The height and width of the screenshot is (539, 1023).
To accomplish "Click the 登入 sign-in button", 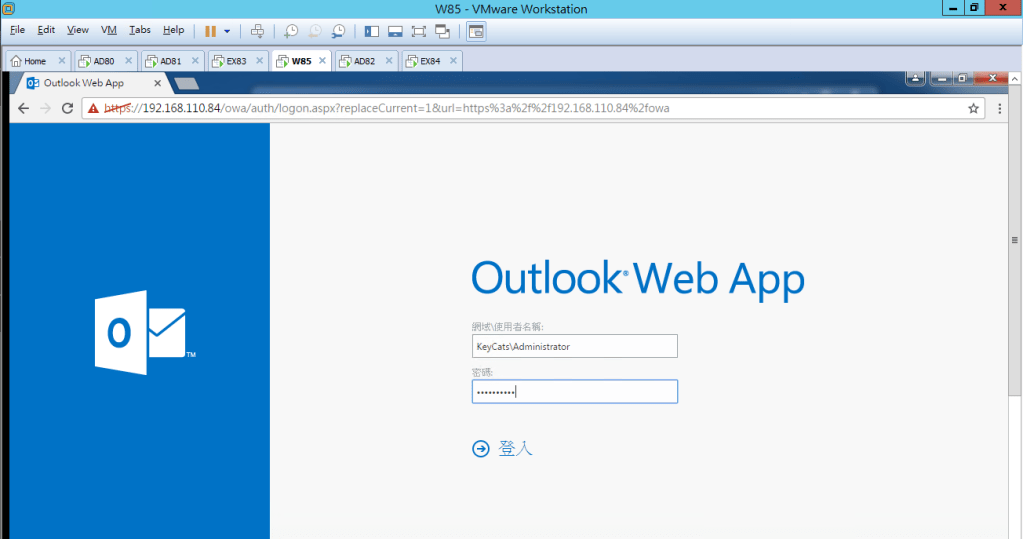I will tap(503, 449).
